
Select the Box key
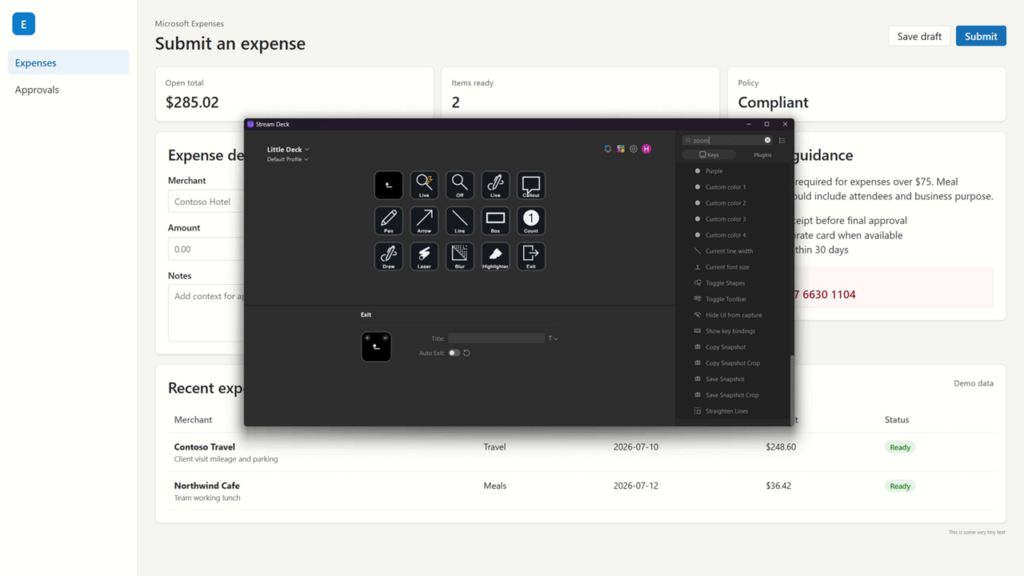click(495, 221)
